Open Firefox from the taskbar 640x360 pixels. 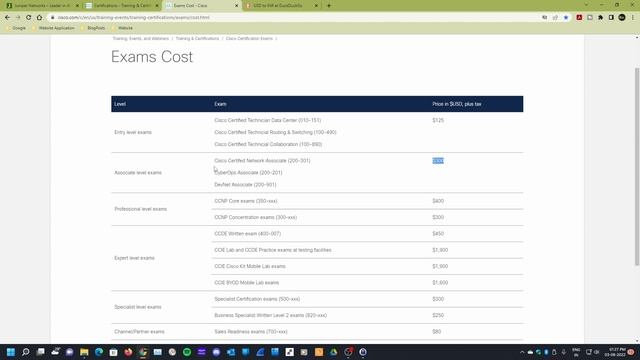[128, 352]
